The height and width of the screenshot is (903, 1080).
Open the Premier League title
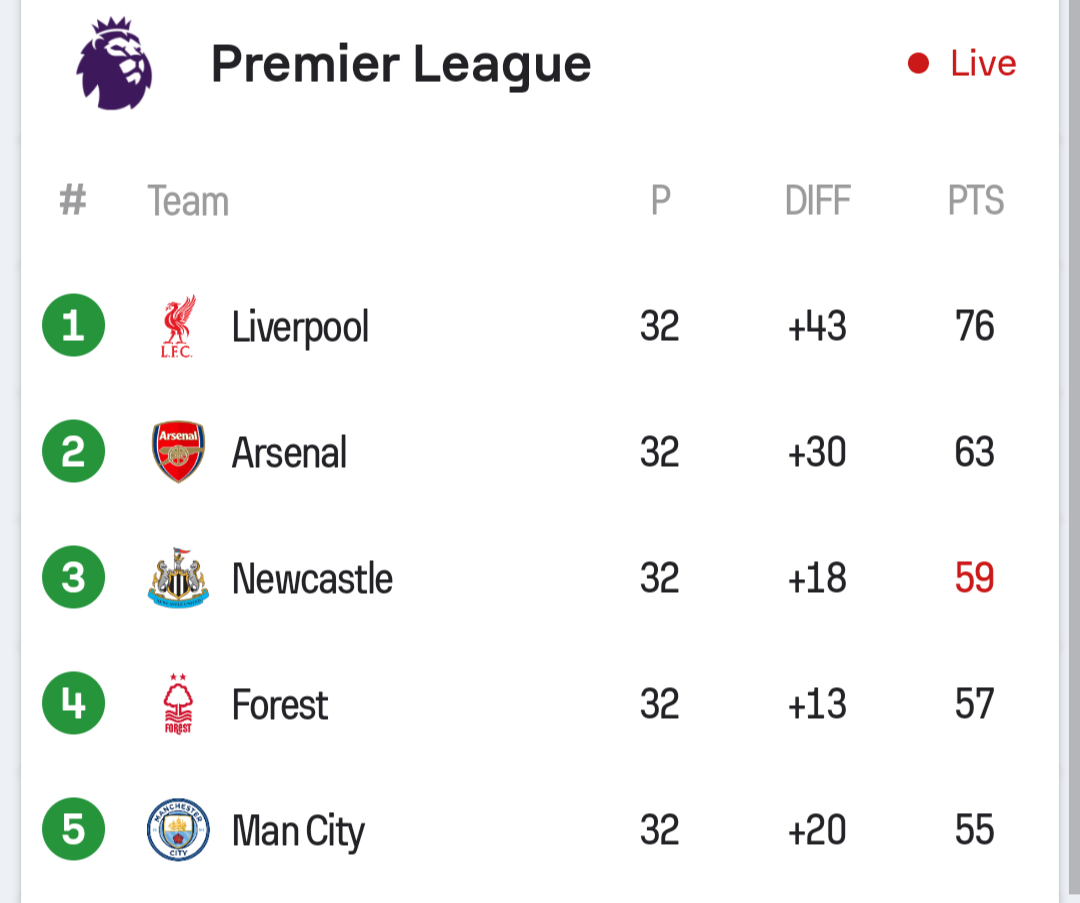pos(401,65)
